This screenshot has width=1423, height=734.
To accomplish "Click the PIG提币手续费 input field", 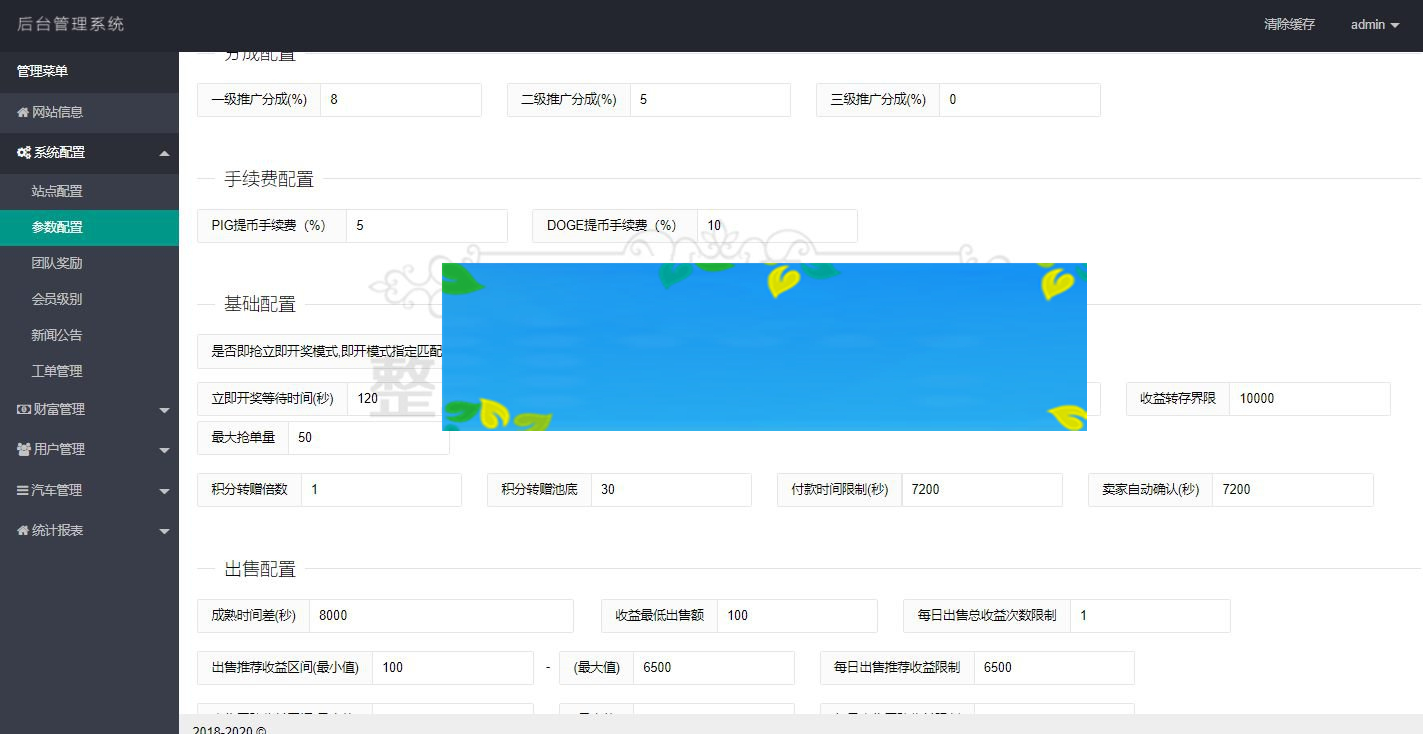I will pyautogui.click(x=427, y=225).
